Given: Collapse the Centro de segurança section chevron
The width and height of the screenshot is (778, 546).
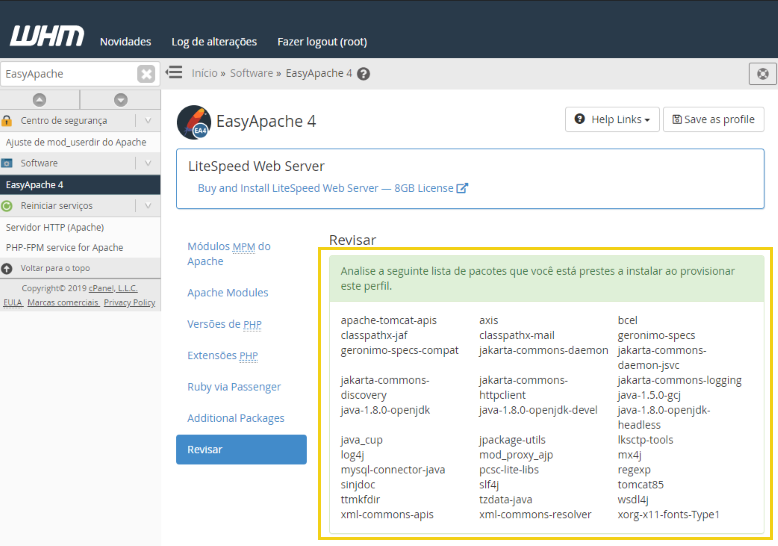Looking at the screenshot, I should click(148, 121).
